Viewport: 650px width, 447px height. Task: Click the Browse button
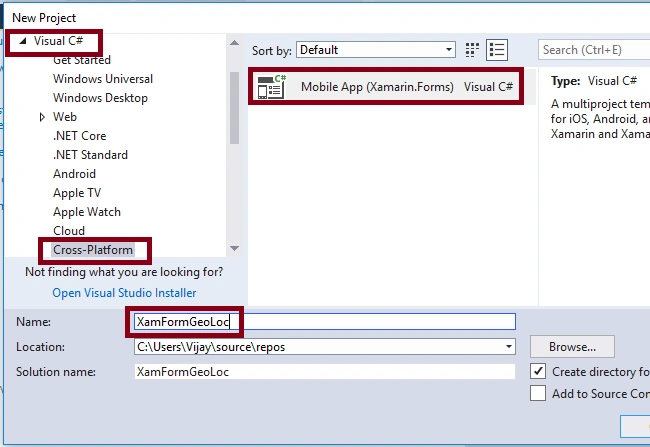(x=572, y=347)
